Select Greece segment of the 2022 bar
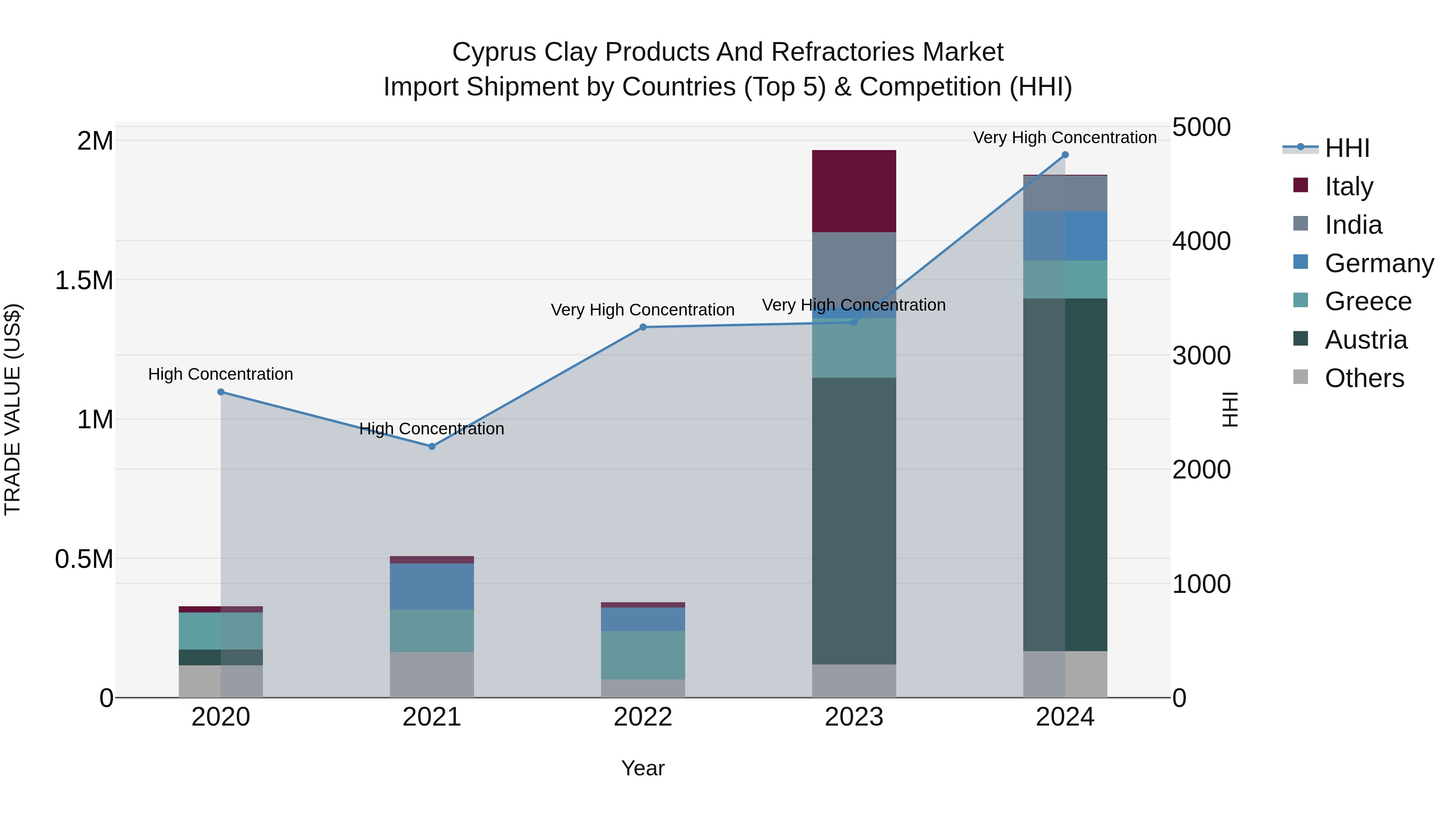The image size is (1456, 819). click(643, 655)
